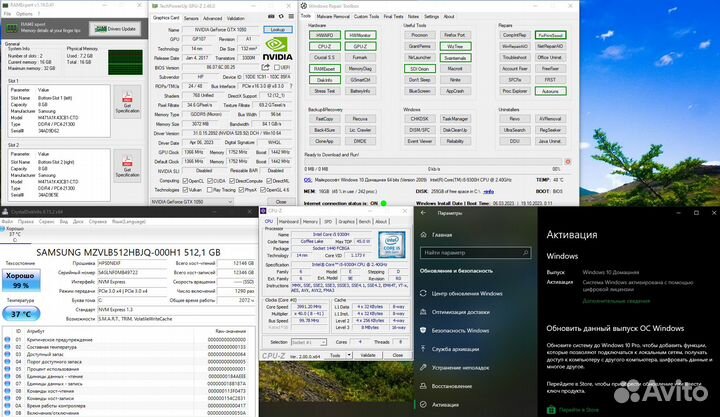
Task: Click the Validate button in CPU-Z
Action: pos(368,355)
